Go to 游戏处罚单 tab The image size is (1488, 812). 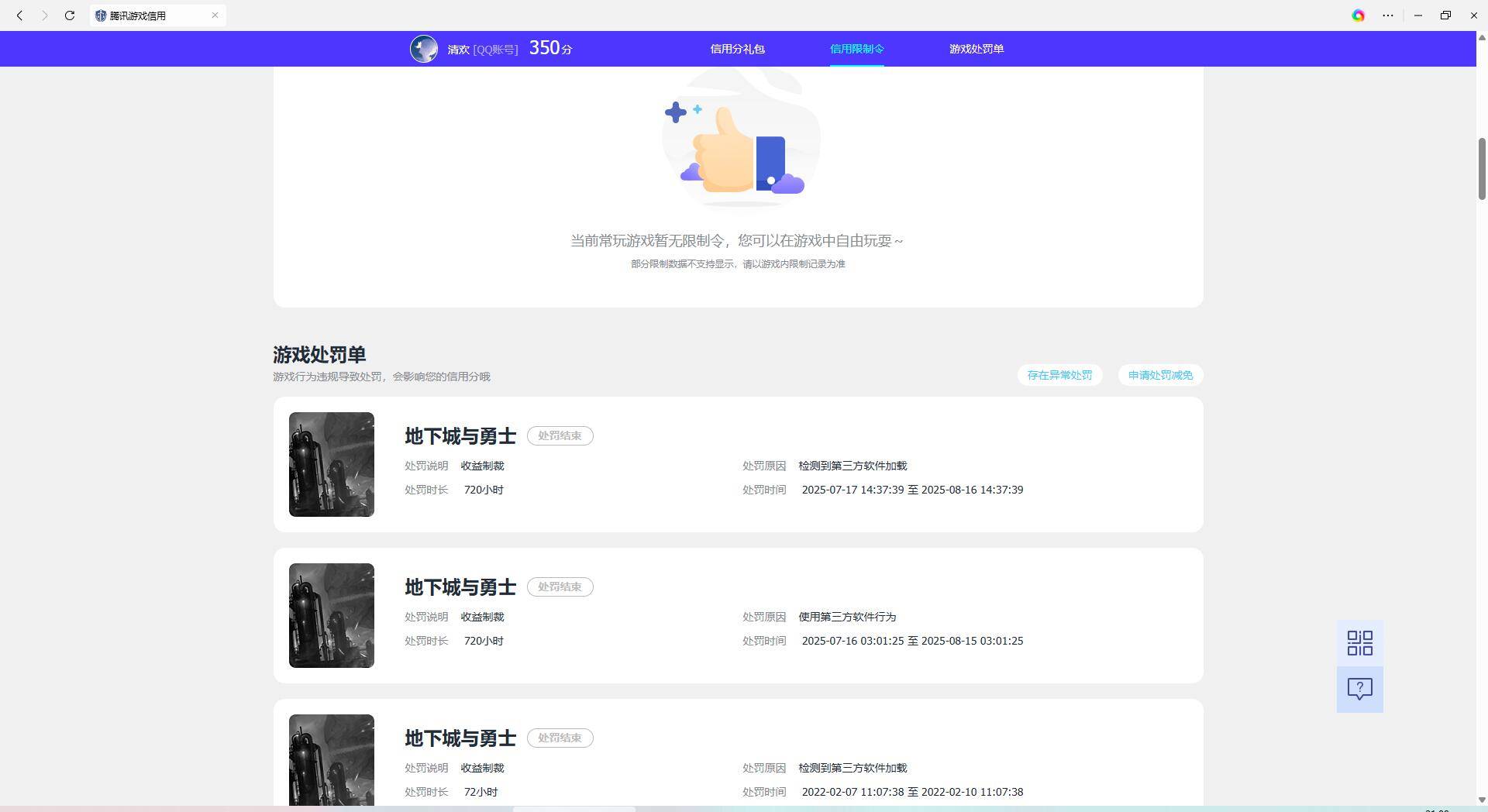[976, 49]
